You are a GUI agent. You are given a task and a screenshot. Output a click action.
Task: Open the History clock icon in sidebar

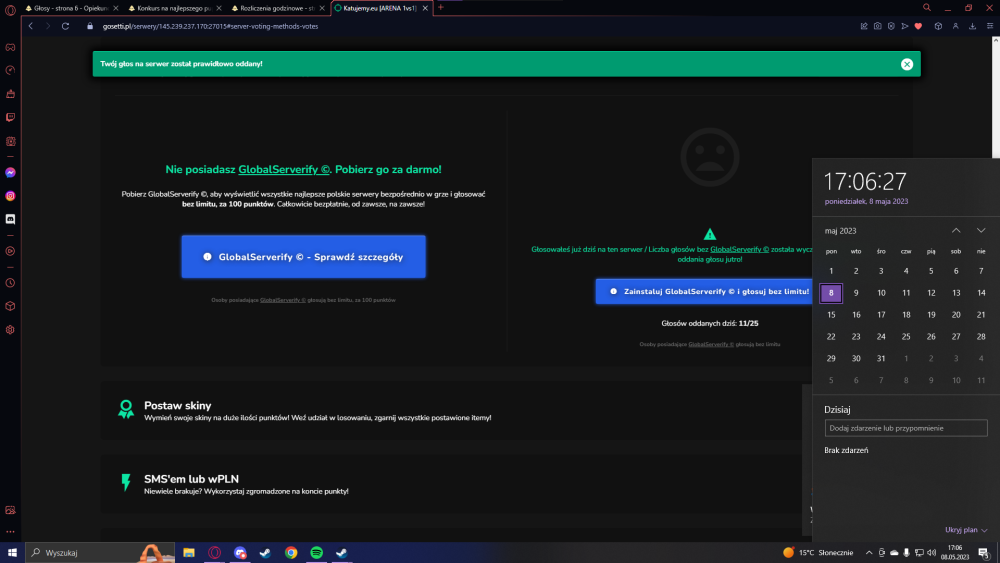point(10,283)
